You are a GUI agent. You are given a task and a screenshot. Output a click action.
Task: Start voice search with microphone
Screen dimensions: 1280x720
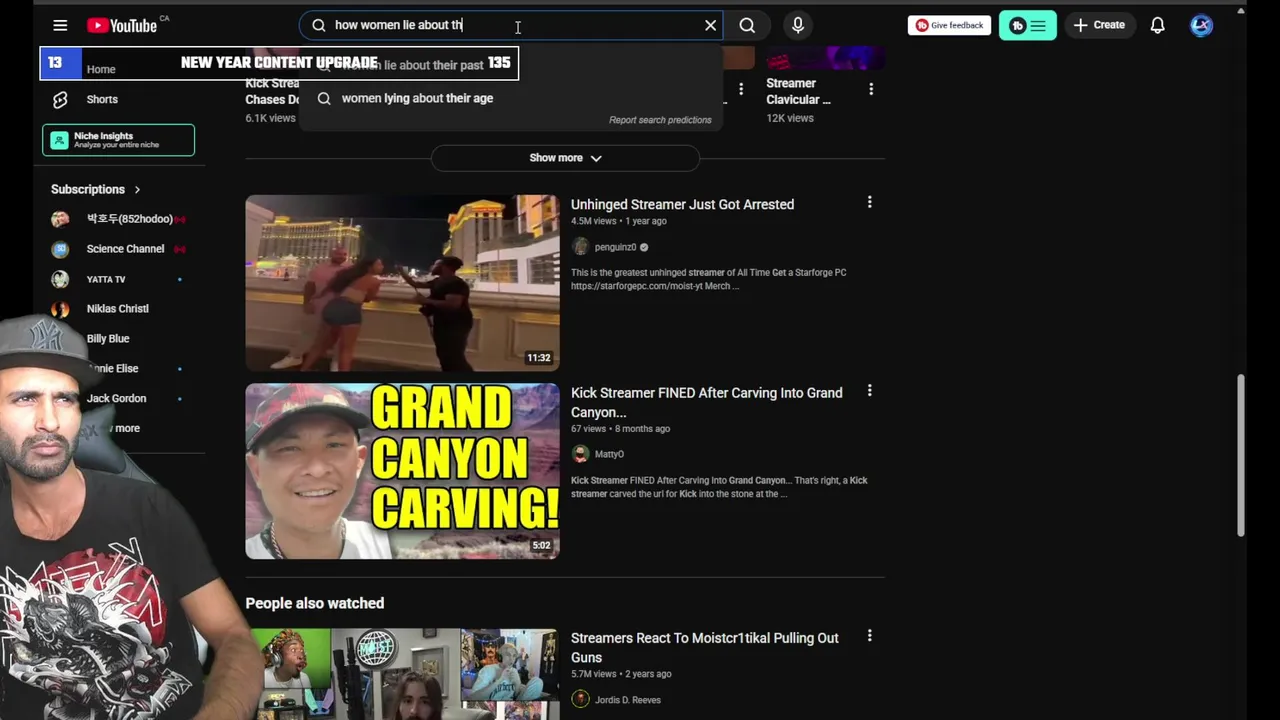point(798,25)
